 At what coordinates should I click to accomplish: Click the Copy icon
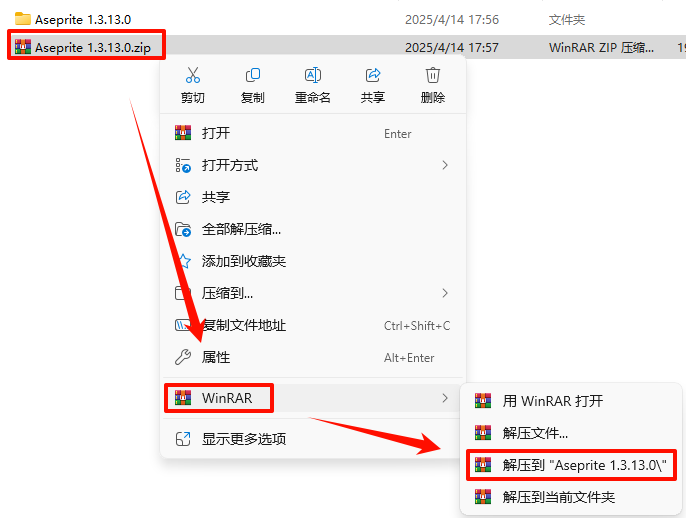pyautogui.click(x=252, y=75)
